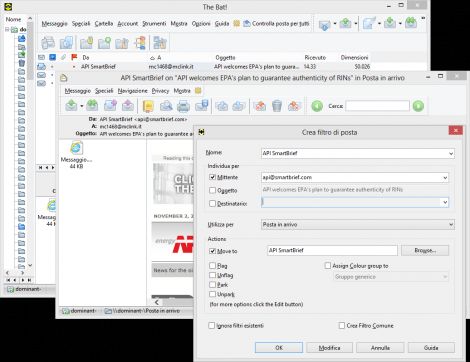470x362 pixels.
Task: Open Account menu in main window
Action: [x=127, y=23]
